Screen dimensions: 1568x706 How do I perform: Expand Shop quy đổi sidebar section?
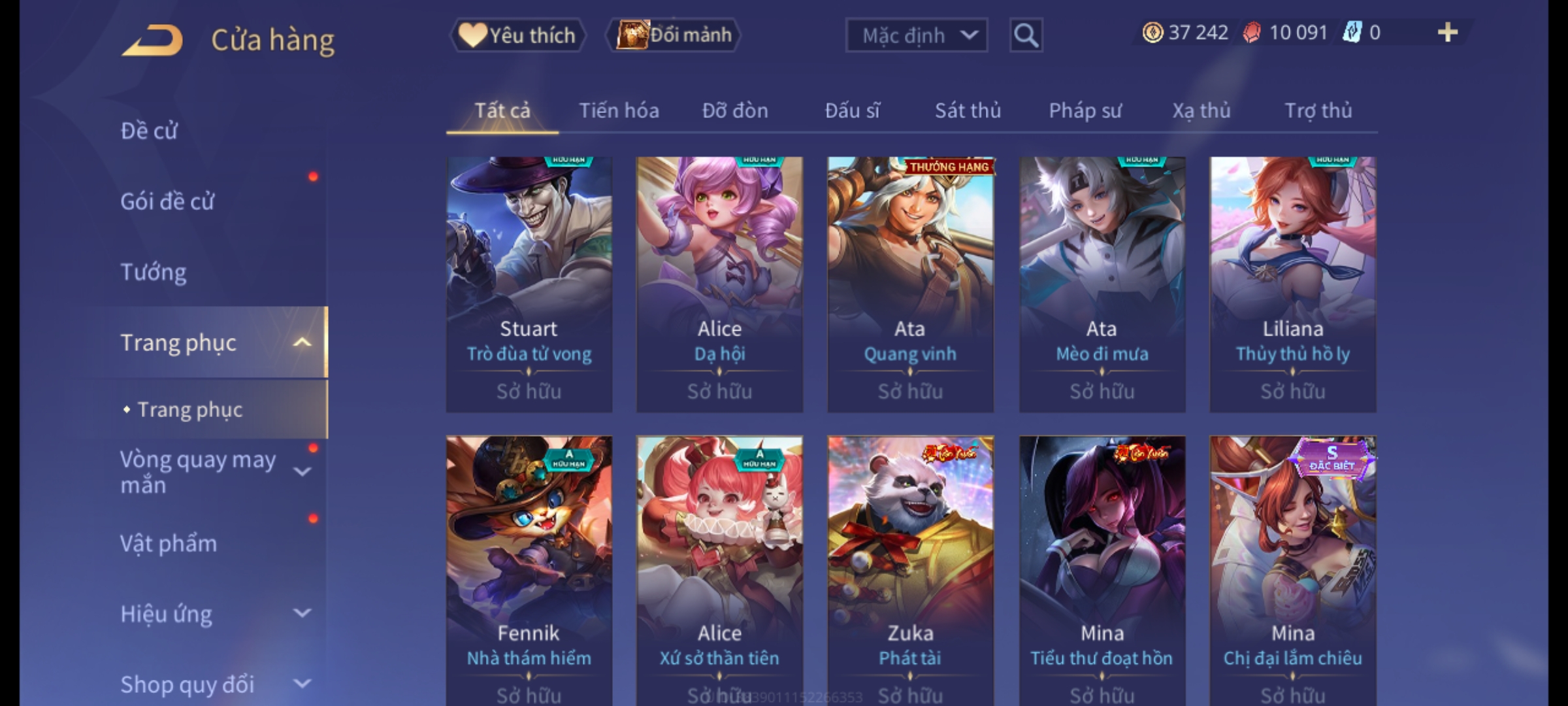tap(302, 684)
